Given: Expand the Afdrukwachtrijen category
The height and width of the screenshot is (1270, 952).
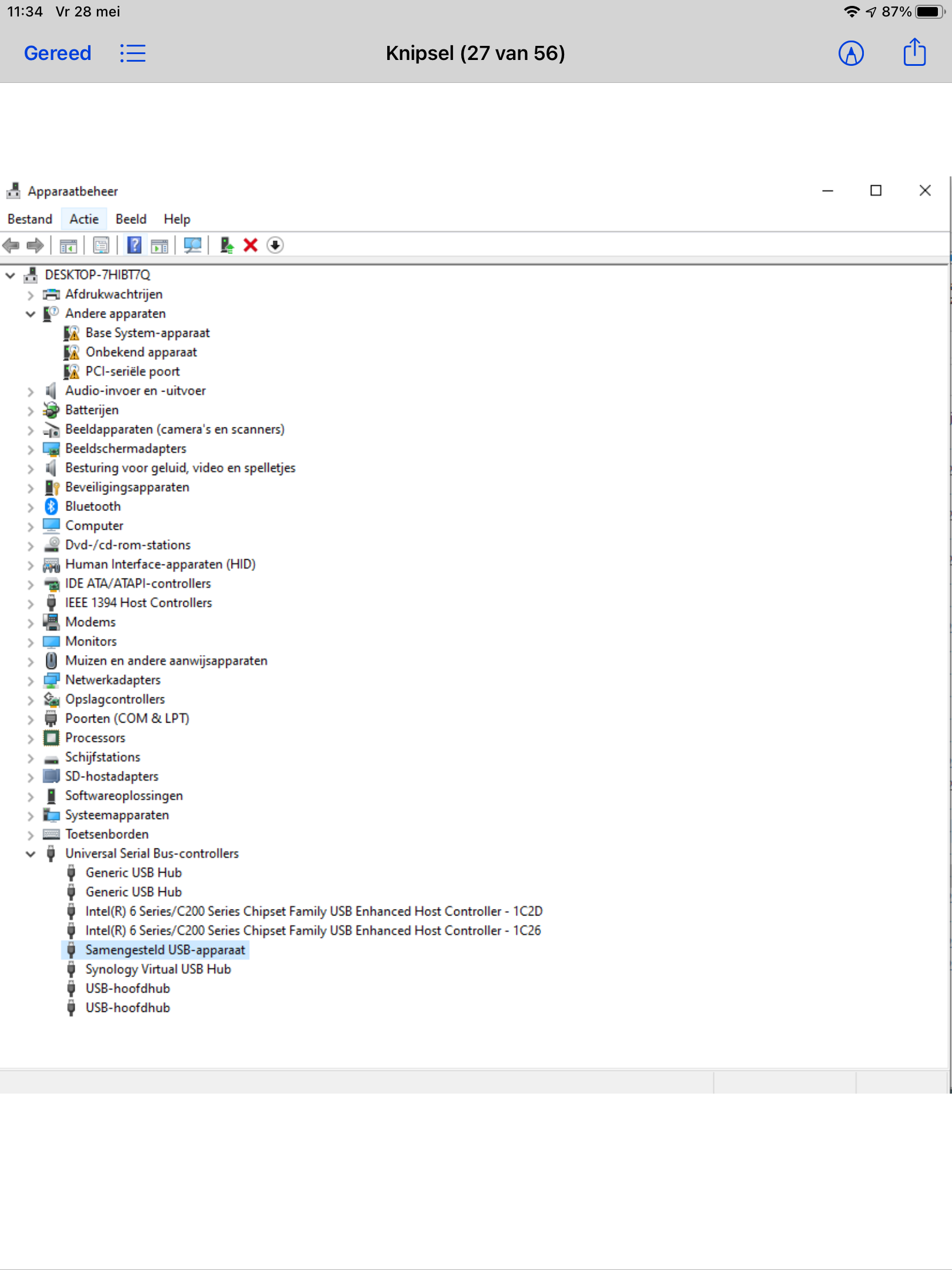Looking at the screenshot, I should pos(31,295).
